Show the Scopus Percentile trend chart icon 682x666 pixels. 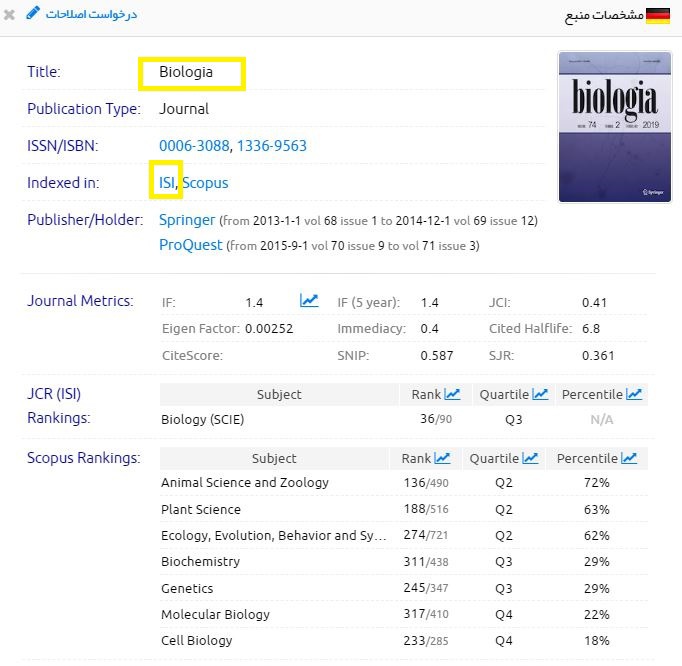pos(628,458)
